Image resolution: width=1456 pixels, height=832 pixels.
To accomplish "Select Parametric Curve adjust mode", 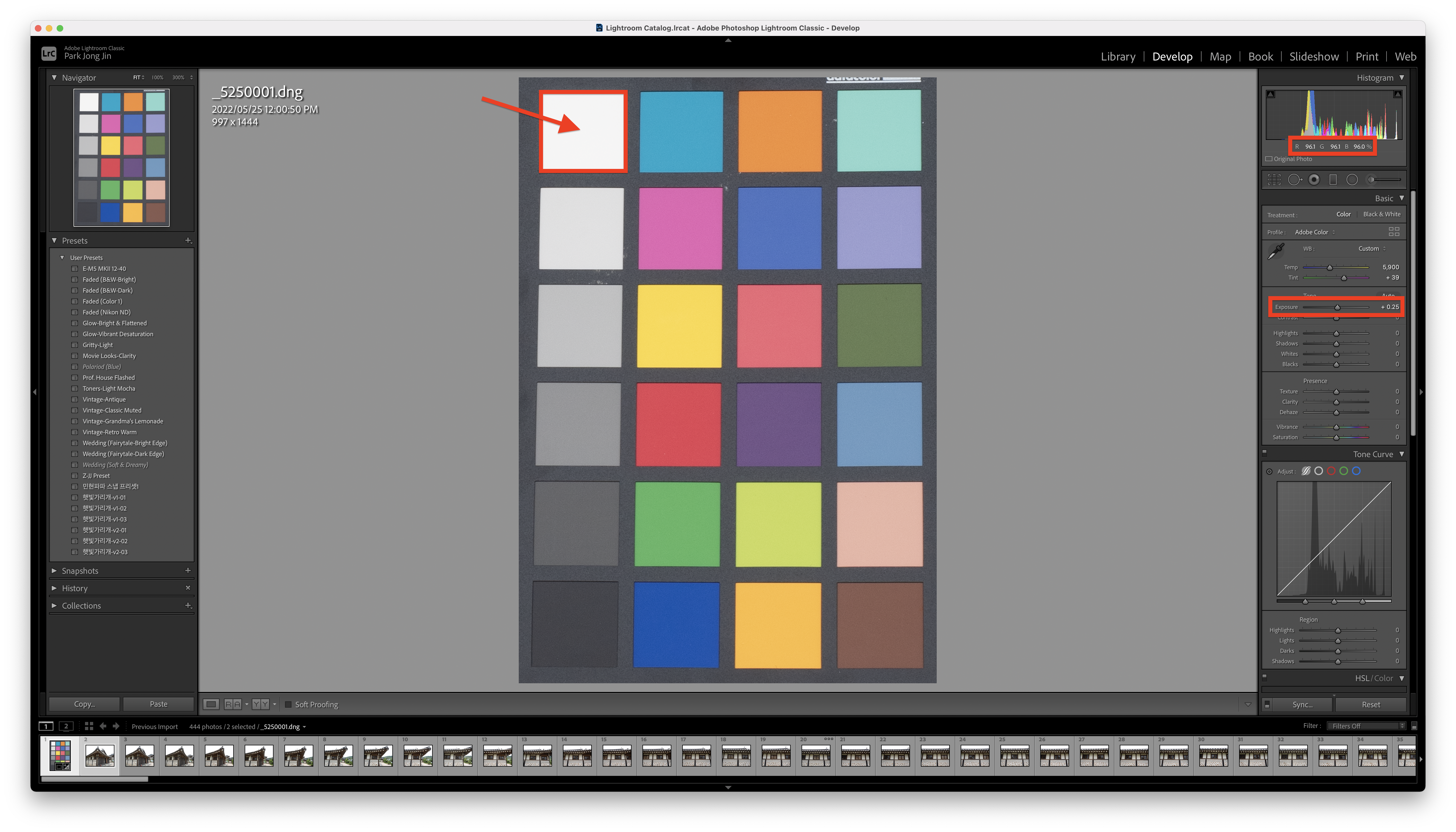I will 1306,471.
